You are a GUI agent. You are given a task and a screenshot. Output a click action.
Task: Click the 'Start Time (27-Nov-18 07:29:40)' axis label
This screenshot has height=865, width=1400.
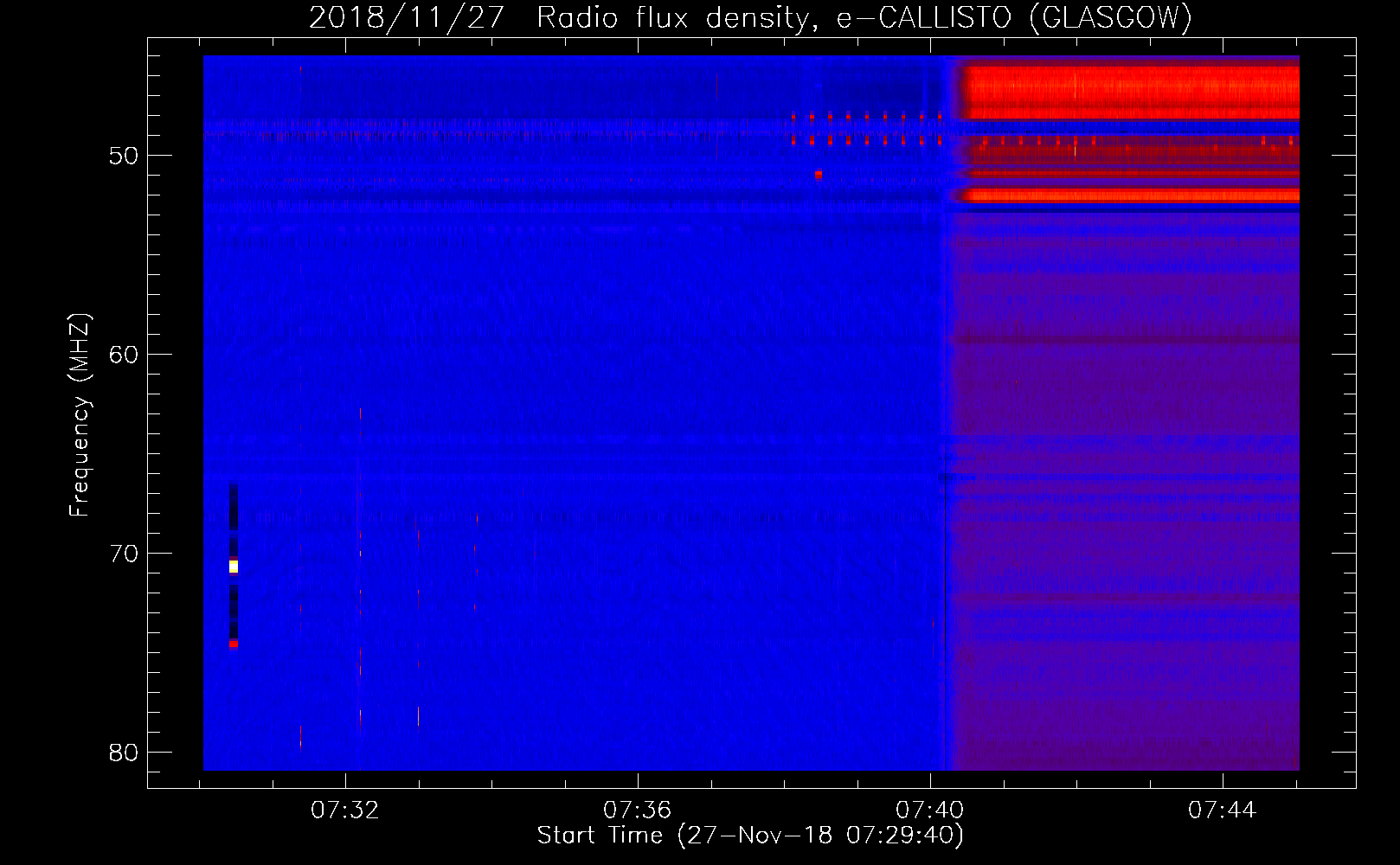[750, 836]
